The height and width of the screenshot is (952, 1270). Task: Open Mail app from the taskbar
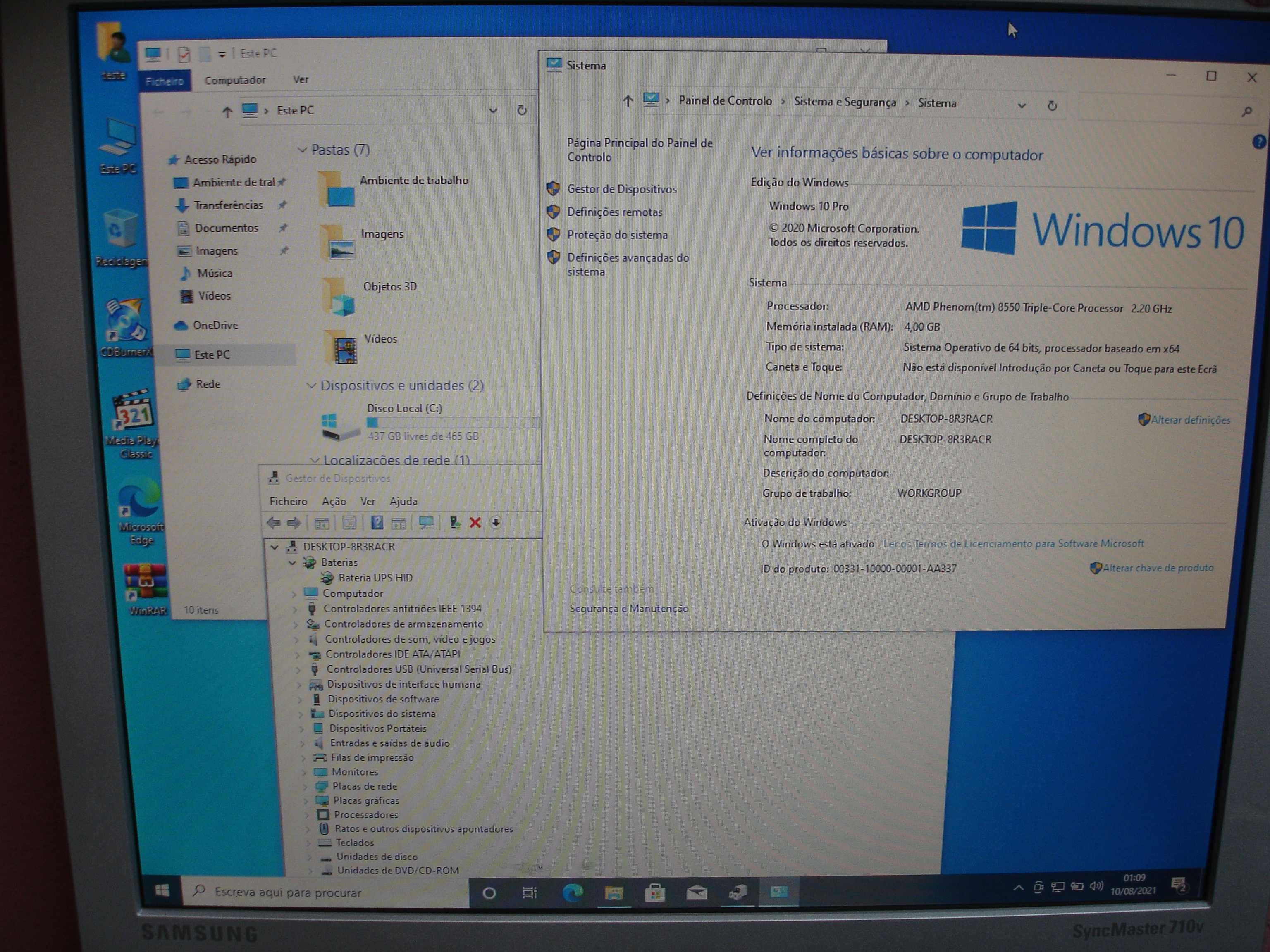(x=697, y=892)
